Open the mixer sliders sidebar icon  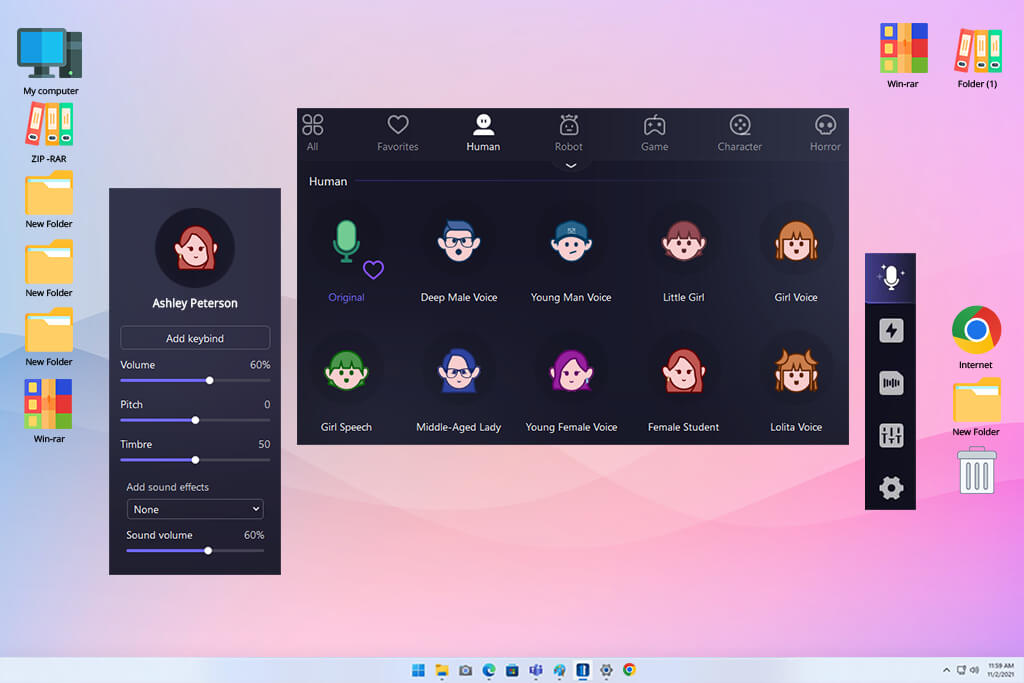coord(890,435)
